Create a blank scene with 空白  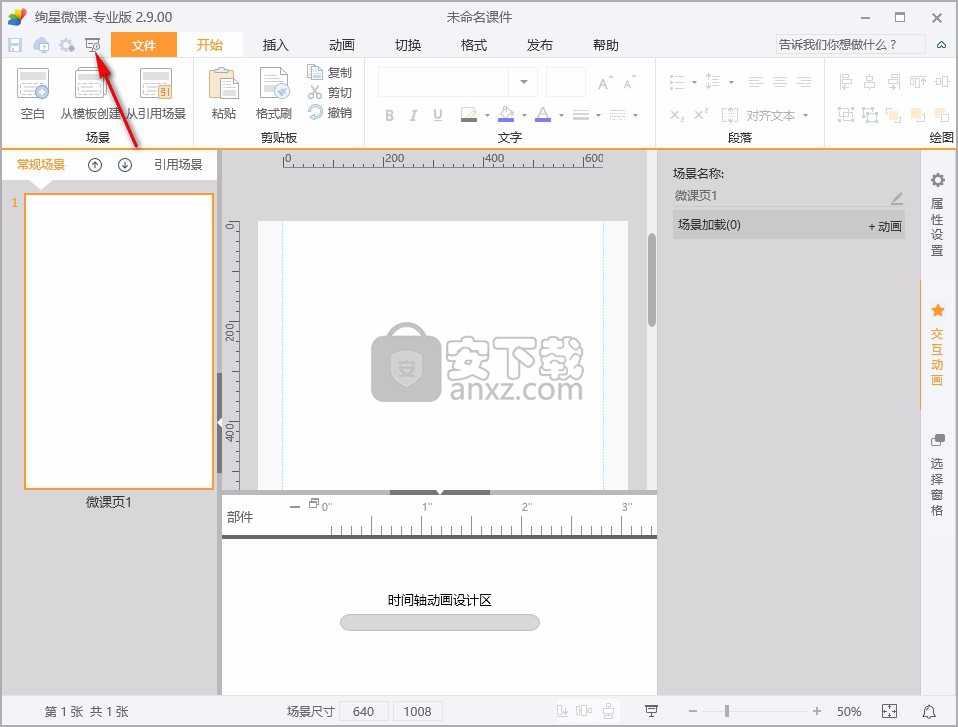(x=33, y=93)
